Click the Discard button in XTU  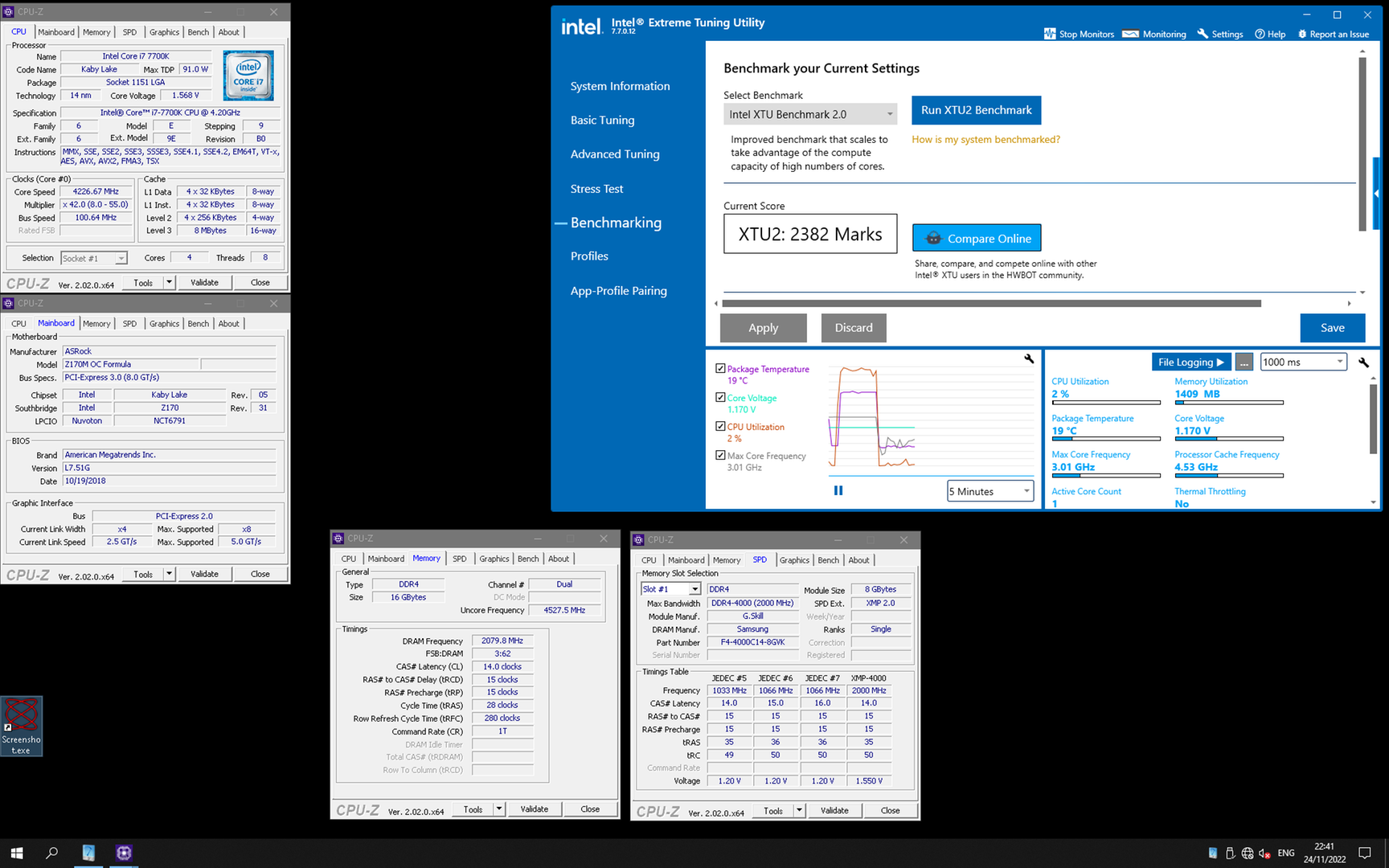pyautogui.click(x=854, y=328)
